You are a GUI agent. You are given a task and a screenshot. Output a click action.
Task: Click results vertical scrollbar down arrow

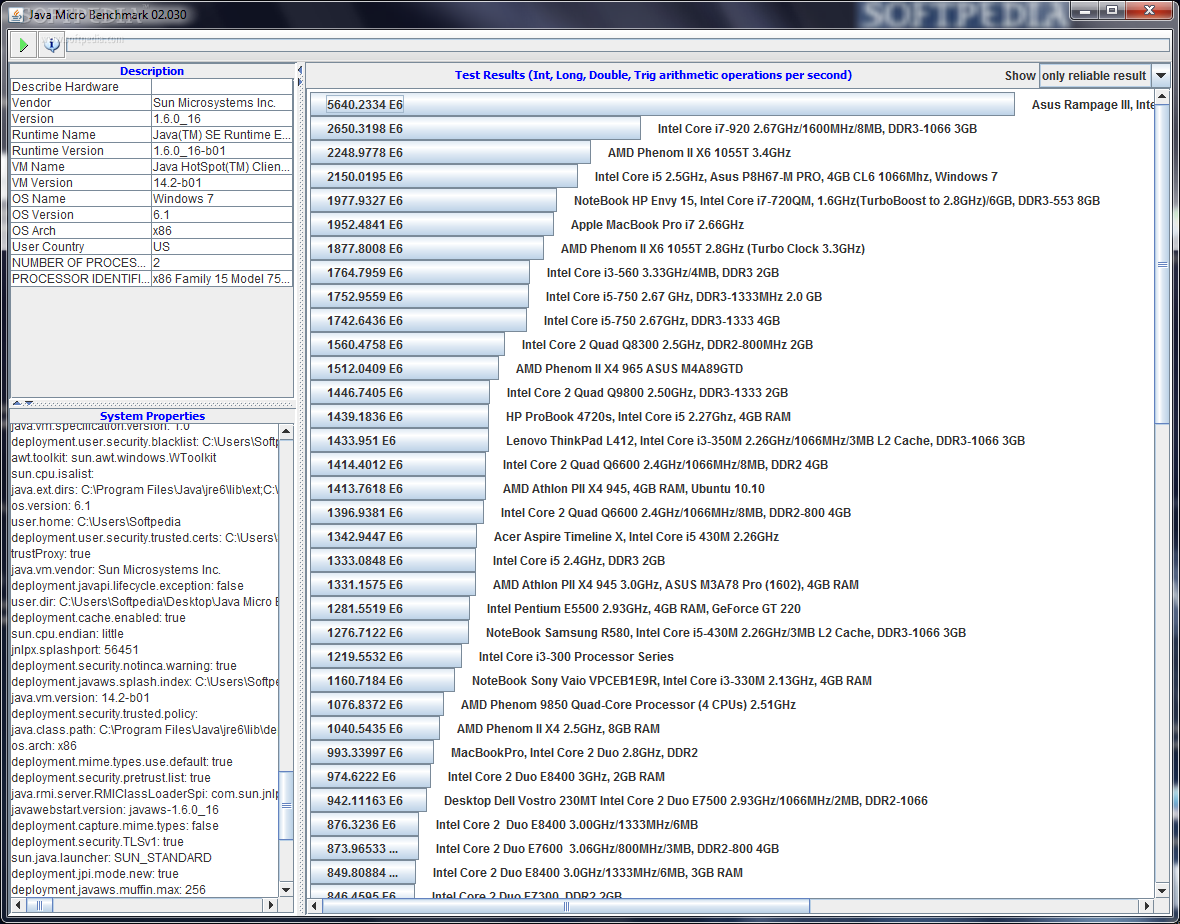1162,891
